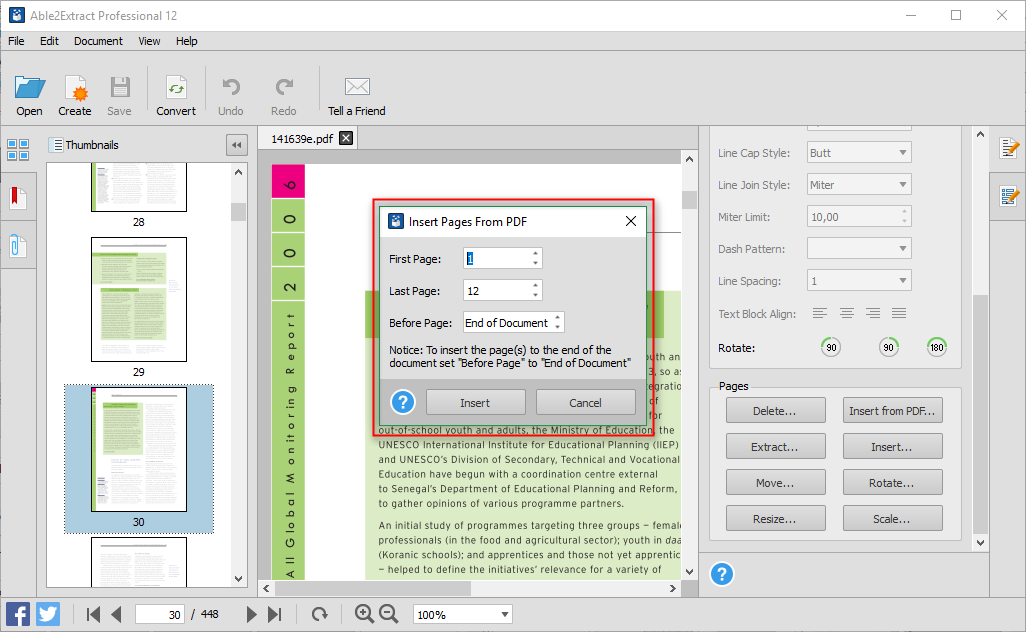Click the Scale... pages button
Image resolution: width=1026 pixels, height=632 pixels.
pyautogui.click(x=893, y=518)
